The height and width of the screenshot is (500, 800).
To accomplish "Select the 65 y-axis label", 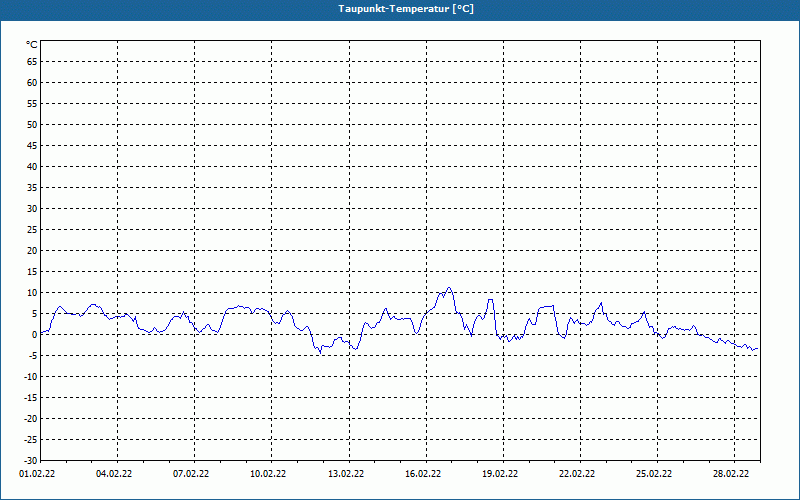I will (32, 62).
